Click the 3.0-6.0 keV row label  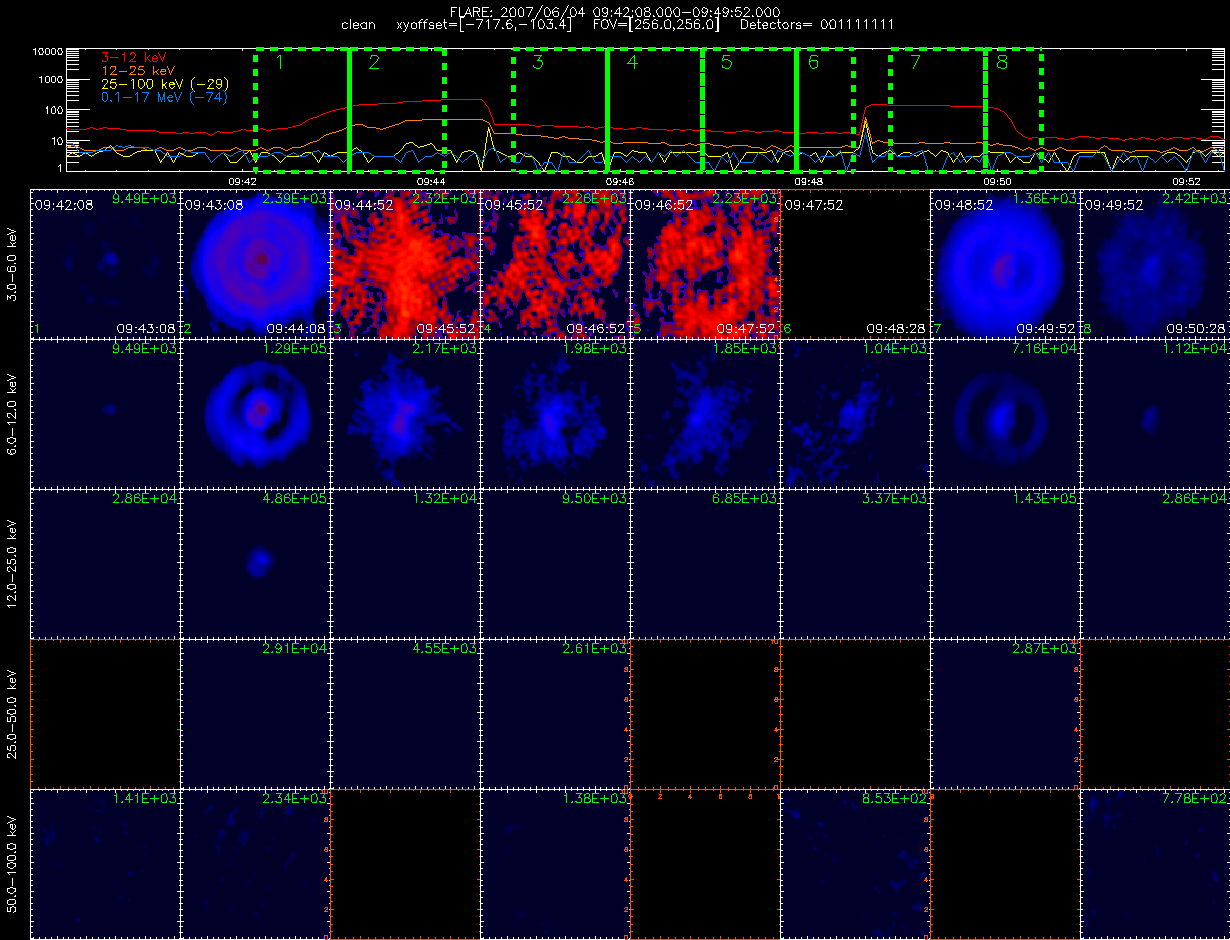[14, 264]
